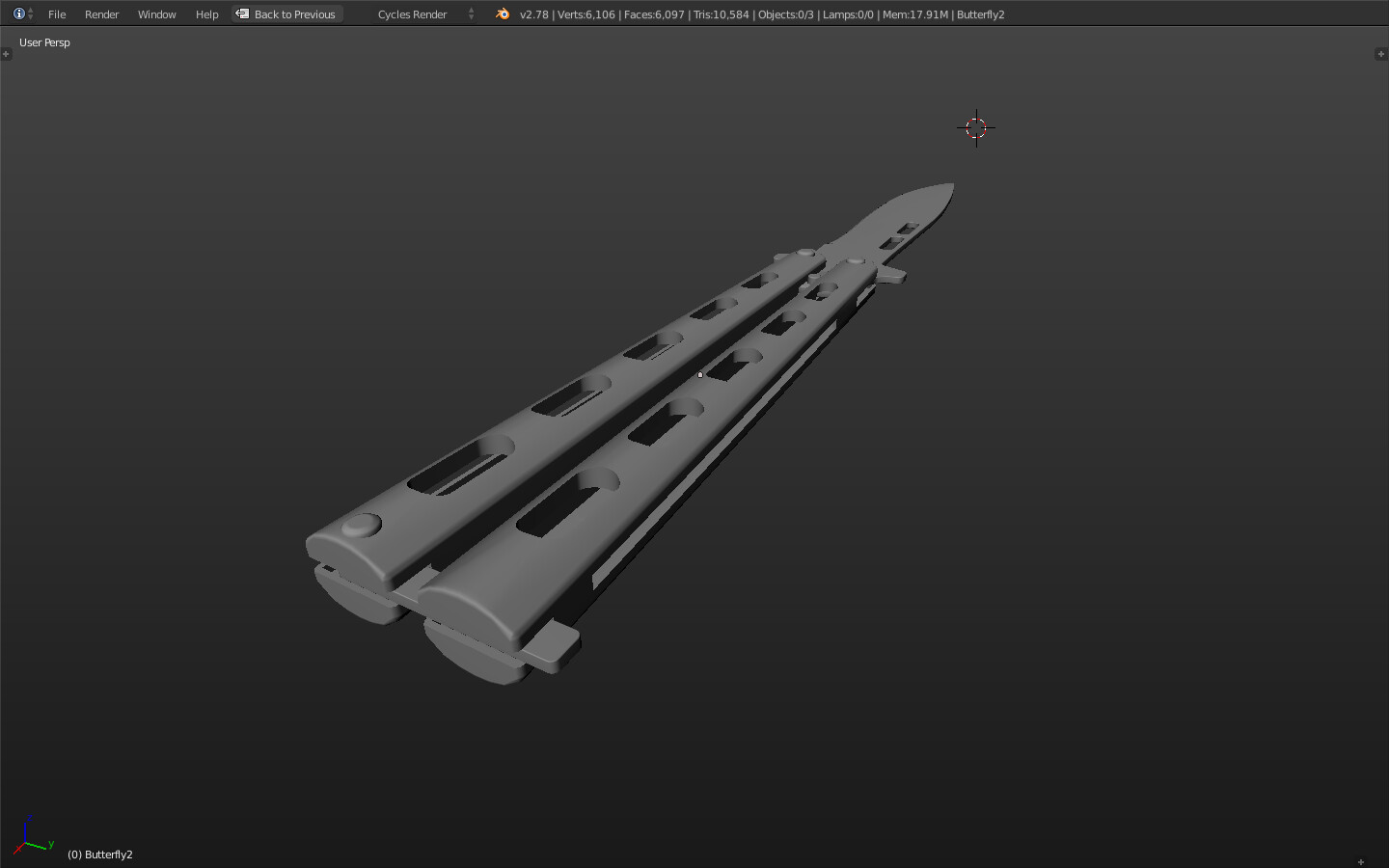Click the 'Verts:6,106' statistic
This screenshot has width=1389, height=868.
click(x=586, y=14)
